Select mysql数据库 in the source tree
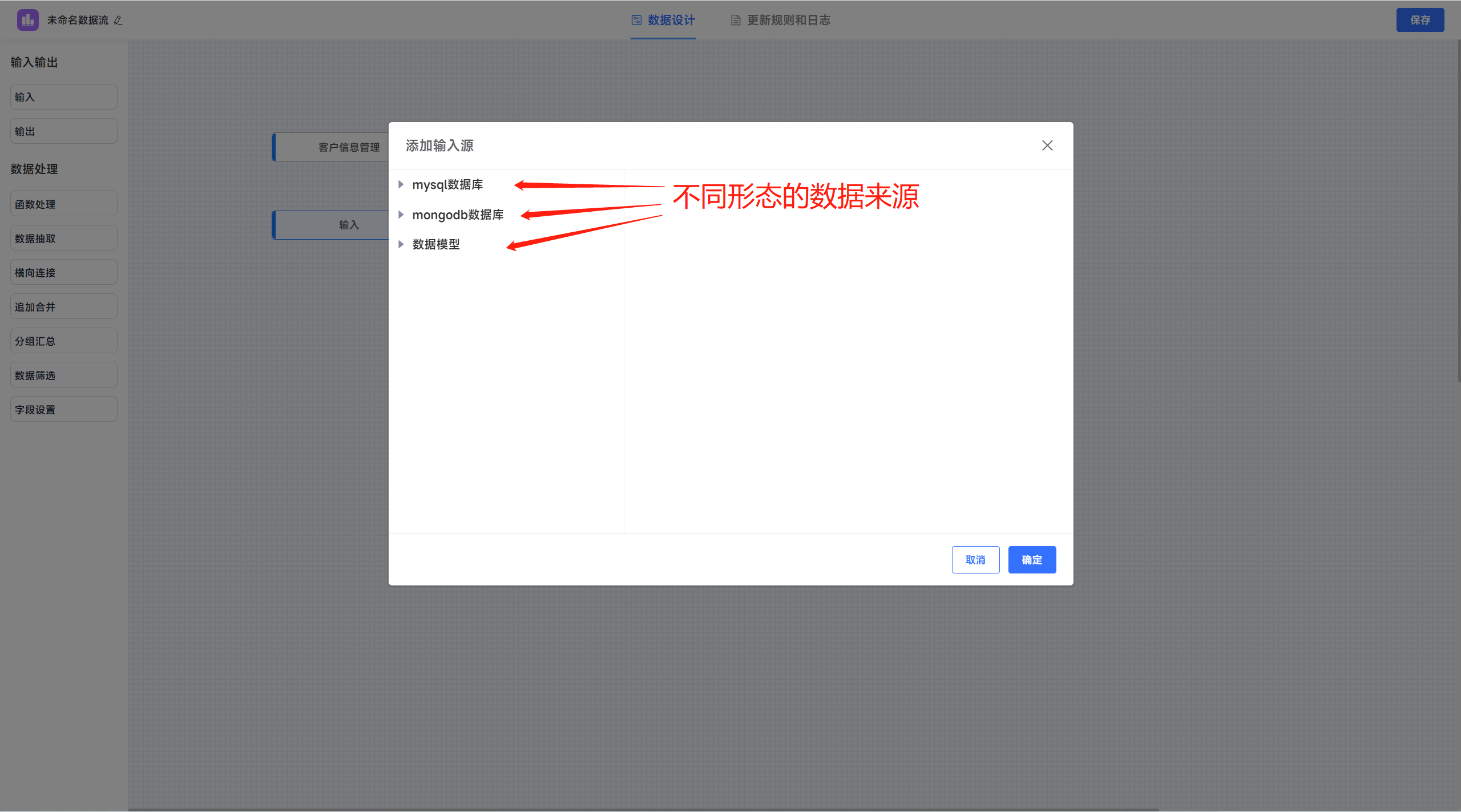 point(447,184)
